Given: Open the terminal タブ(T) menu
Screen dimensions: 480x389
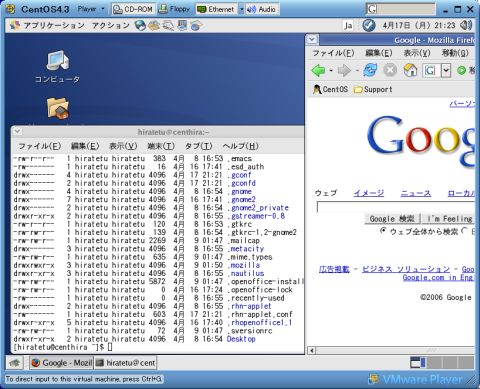Looking at the screenshot, I should 199,146.
